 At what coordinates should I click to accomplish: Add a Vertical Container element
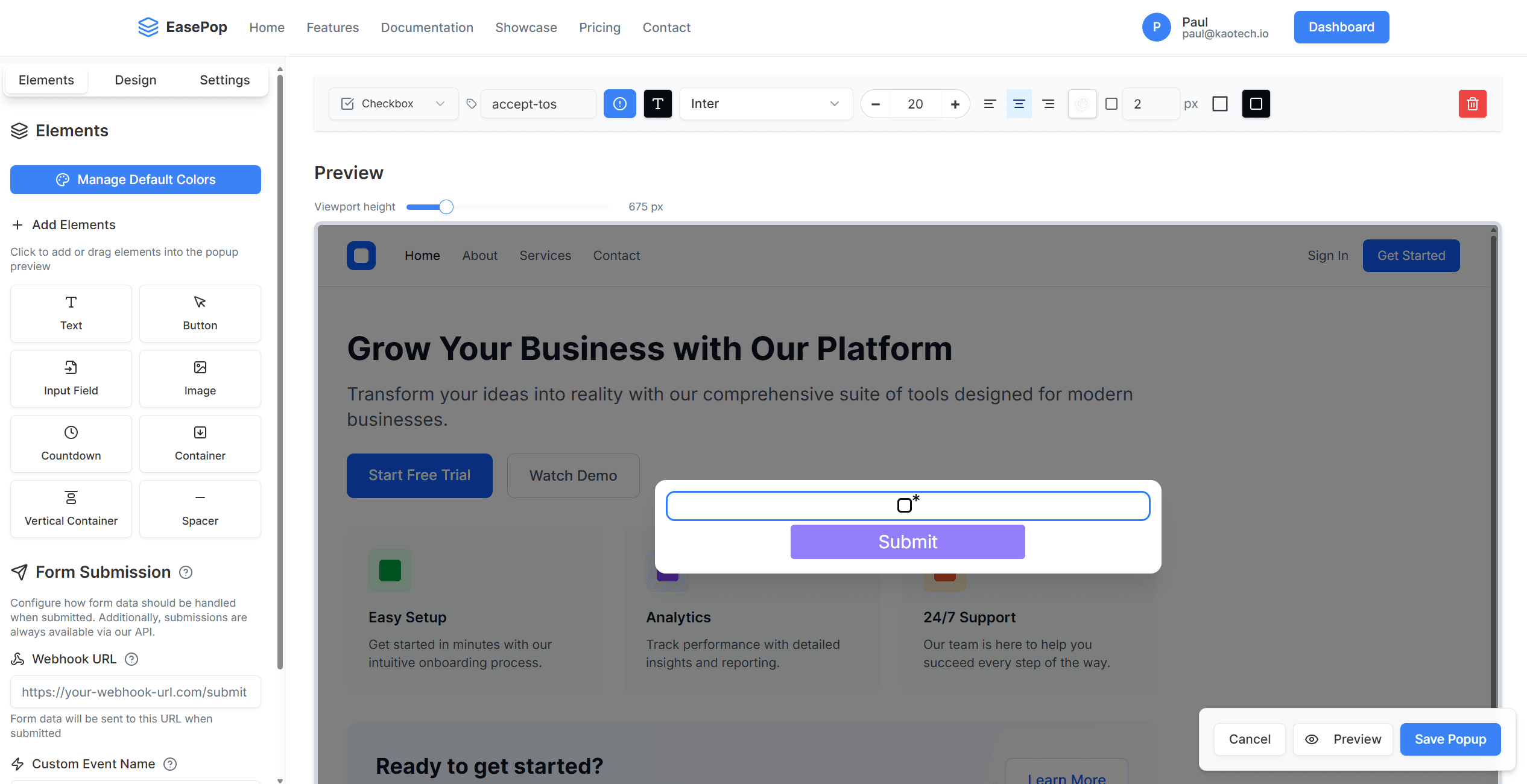coord(71,508)
